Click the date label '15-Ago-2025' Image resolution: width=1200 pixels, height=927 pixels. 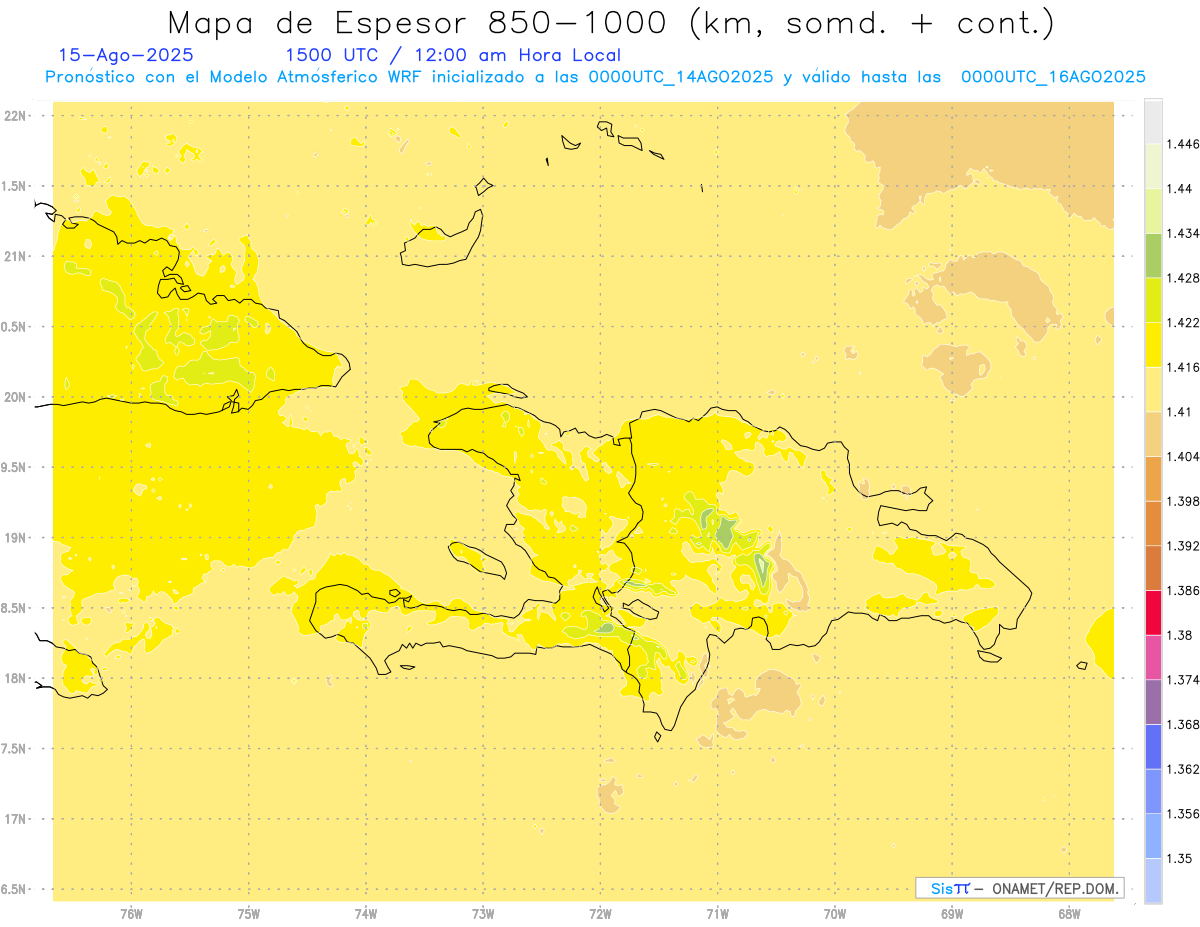[126, 55]
